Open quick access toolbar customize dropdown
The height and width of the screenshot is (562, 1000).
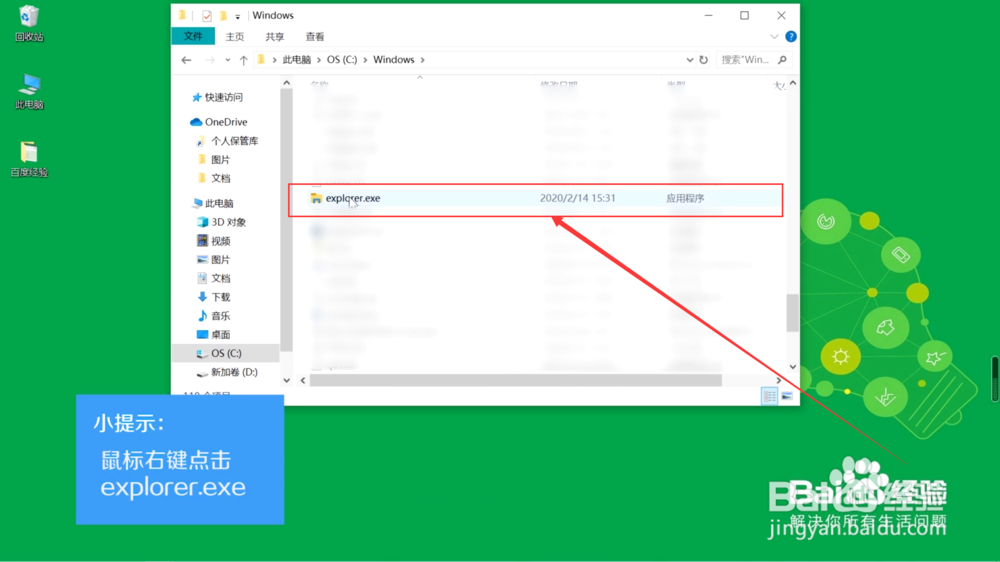point(238,16)
